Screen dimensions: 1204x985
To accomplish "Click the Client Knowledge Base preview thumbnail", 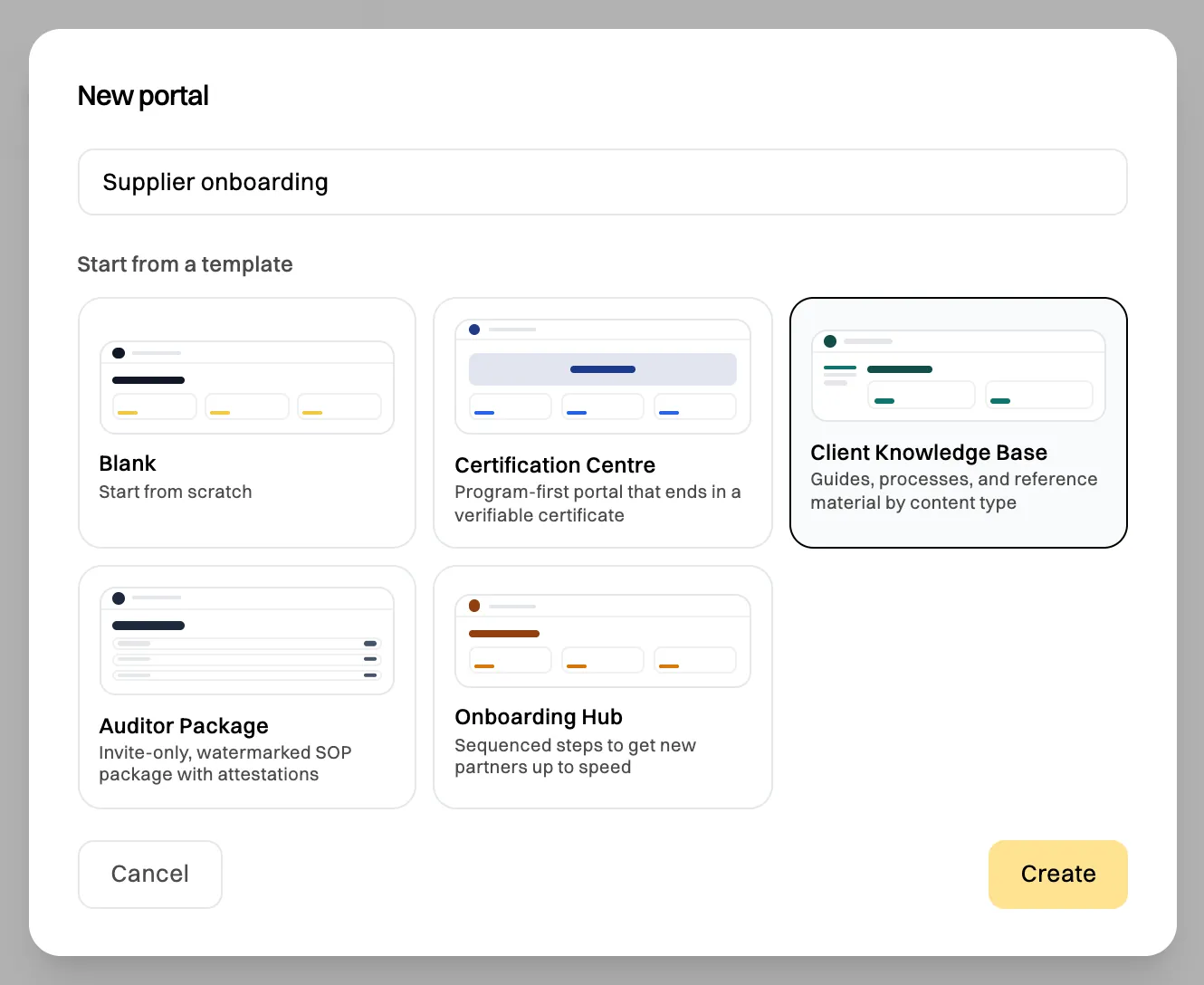I will click(x=959, y=376).
